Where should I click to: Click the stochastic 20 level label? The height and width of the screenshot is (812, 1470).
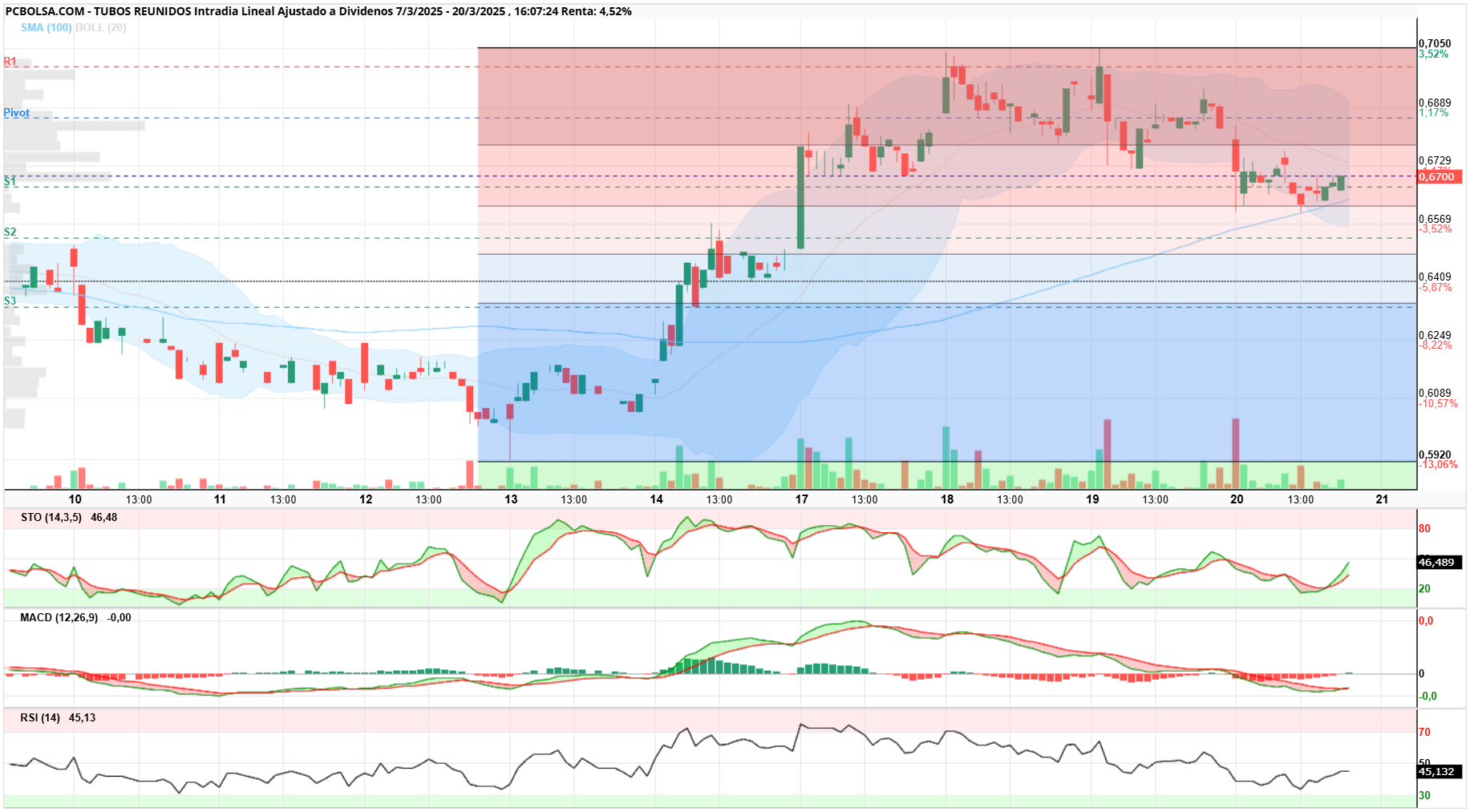tap(1424, 588)
